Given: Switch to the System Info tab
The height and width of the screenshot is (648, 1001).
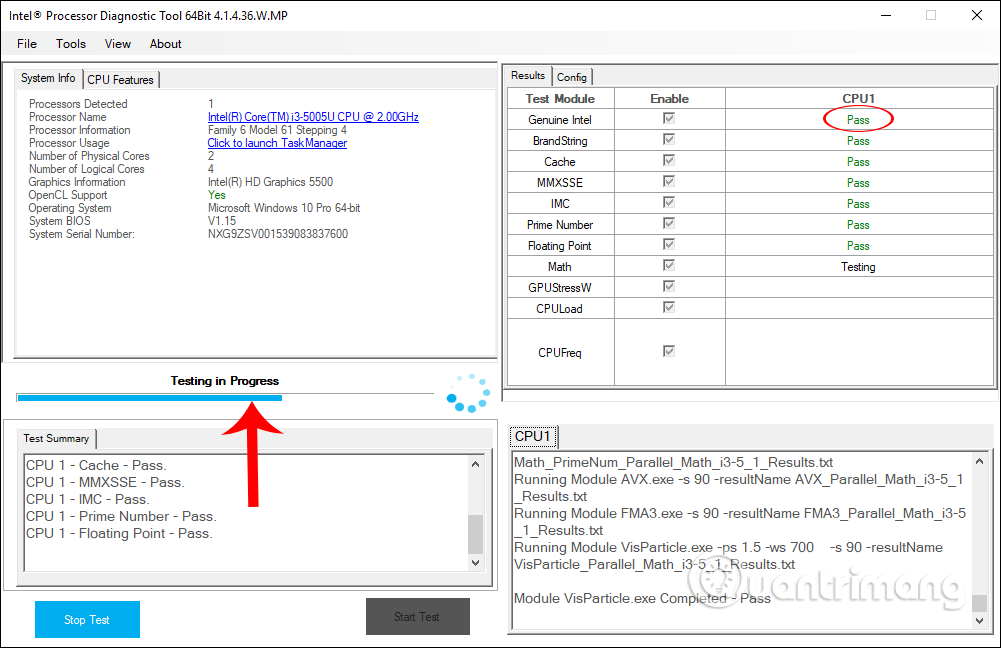Looking at the screenshot, I should coord(48,78).
